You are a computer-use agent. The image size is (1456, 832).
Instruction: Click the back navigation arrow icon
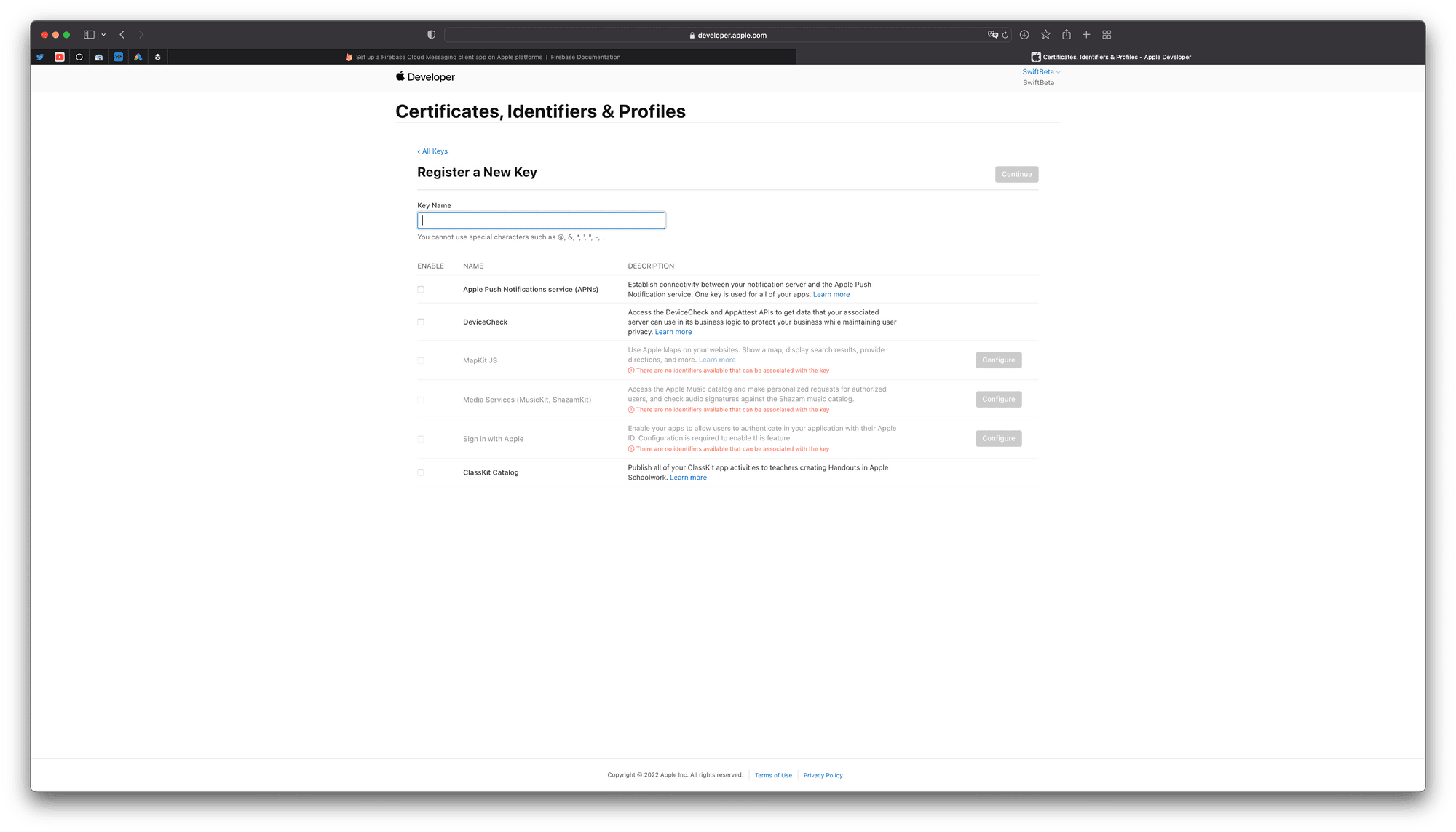[x=121, y=34]
